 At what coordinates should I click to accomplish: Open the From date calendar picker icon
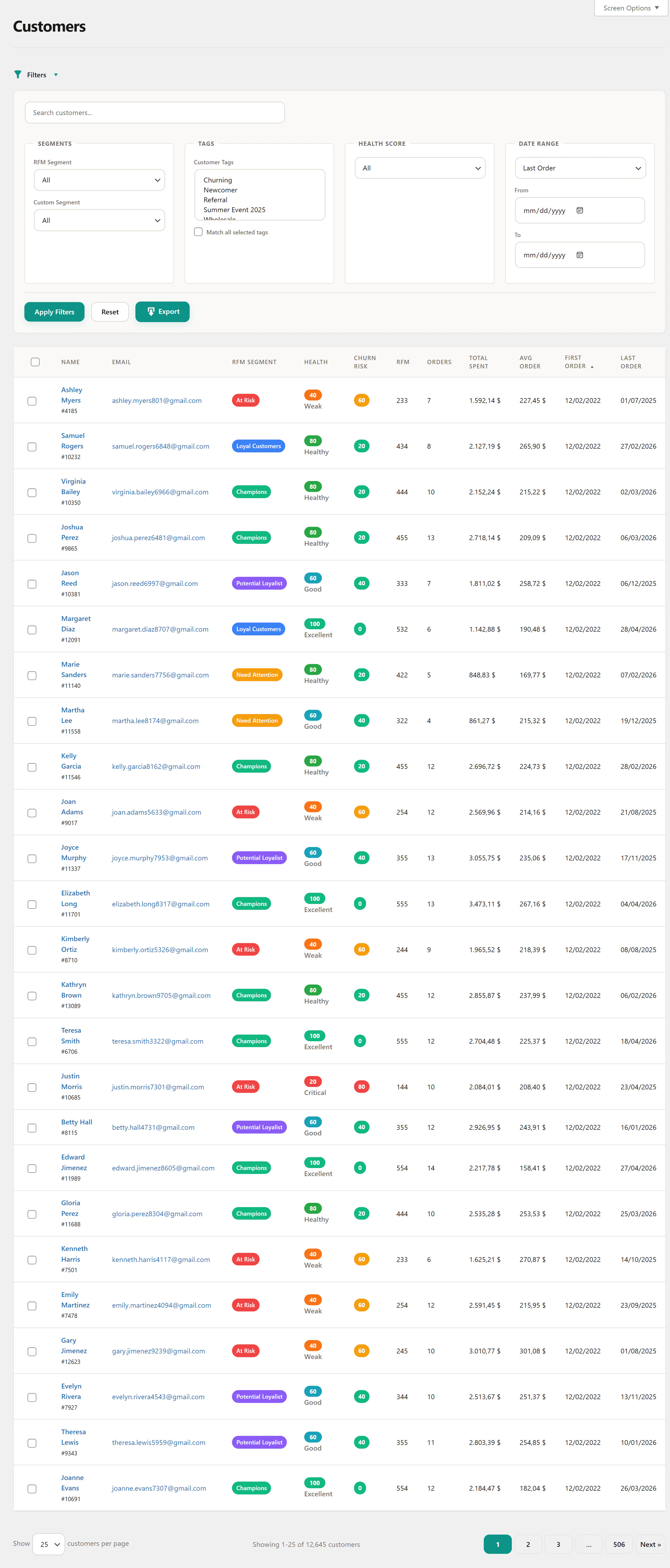pyautogui.click(x=580, y=211)
